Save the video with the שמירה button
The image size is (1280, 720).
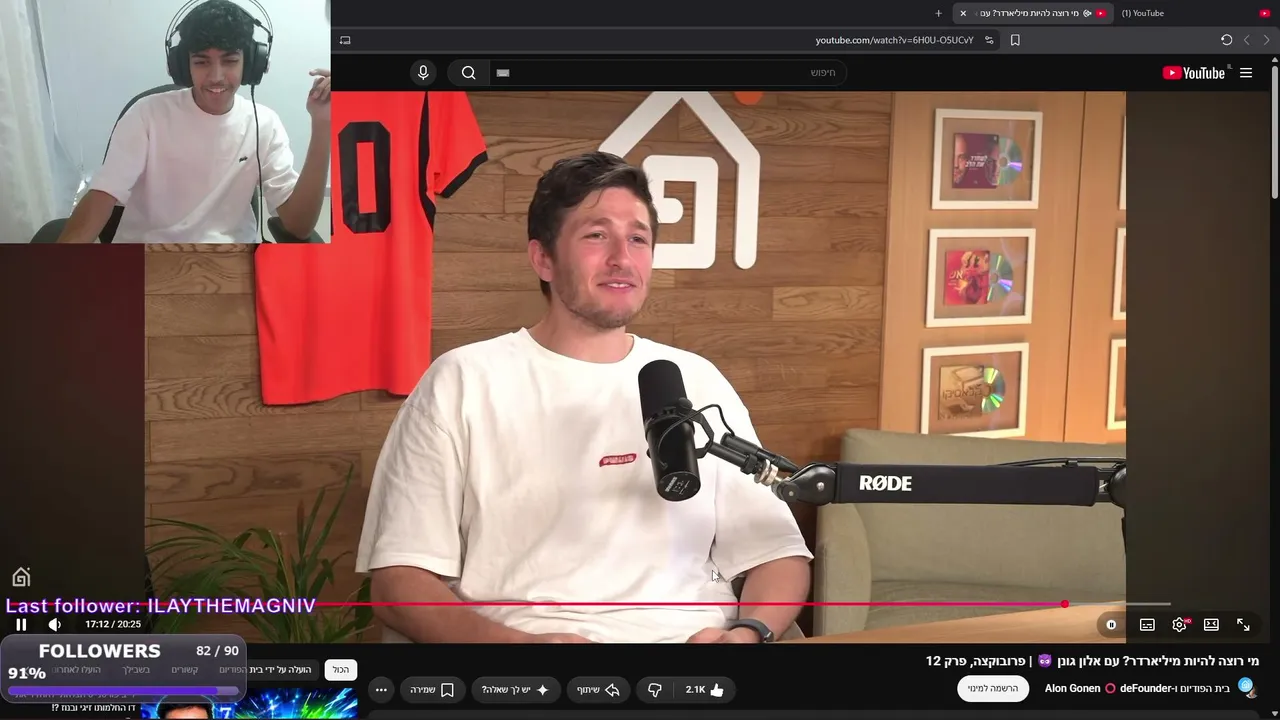432,690
